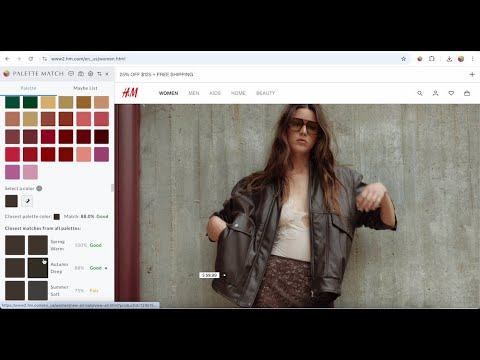The width and height of the screenshot is (480, 360).
Task: Select the first dark green palette swatch
Action: [12, 102]
